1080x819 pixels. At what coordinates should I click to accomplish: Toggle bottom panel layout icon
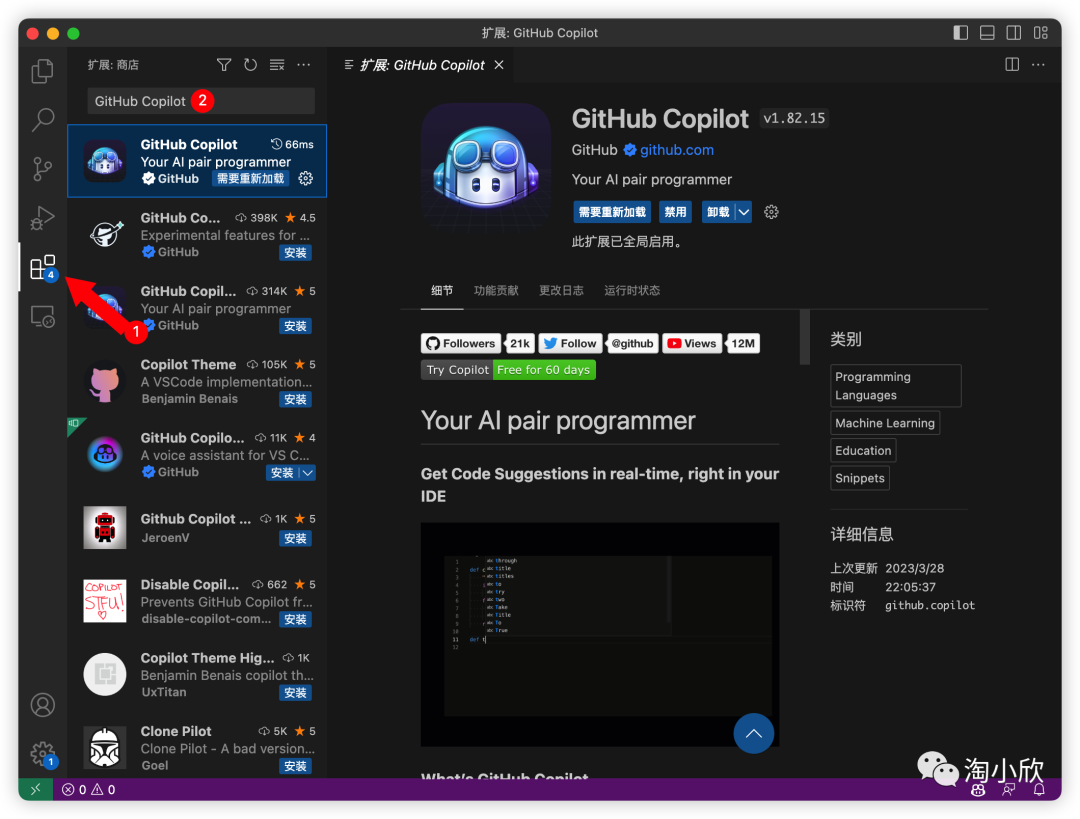(x=987, y=32)
